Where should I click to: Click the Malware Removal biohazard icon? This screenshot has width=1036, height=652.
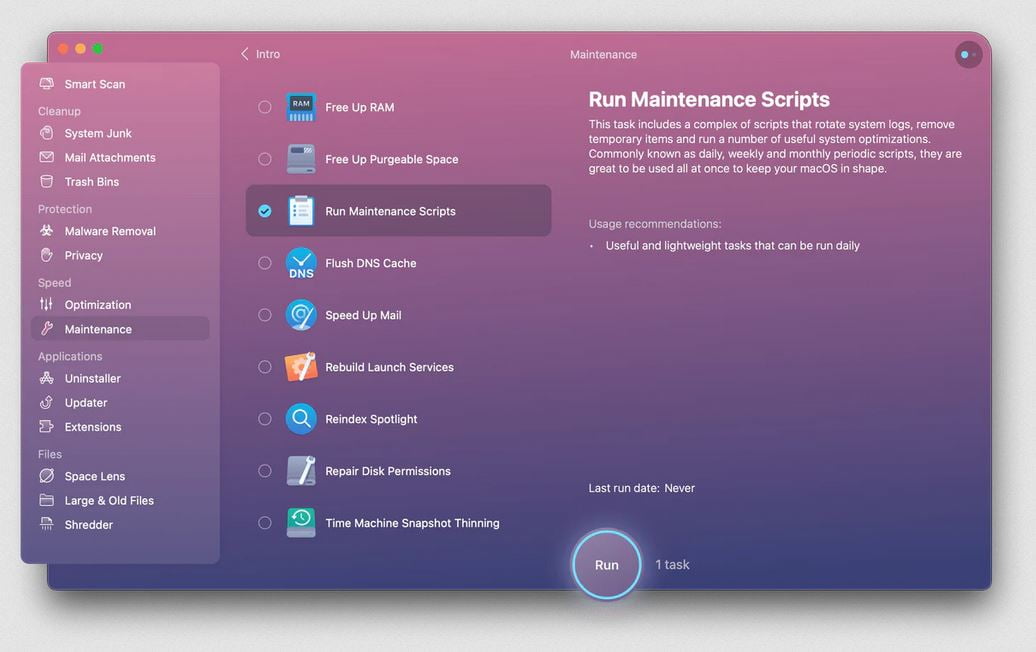(46, 231)
